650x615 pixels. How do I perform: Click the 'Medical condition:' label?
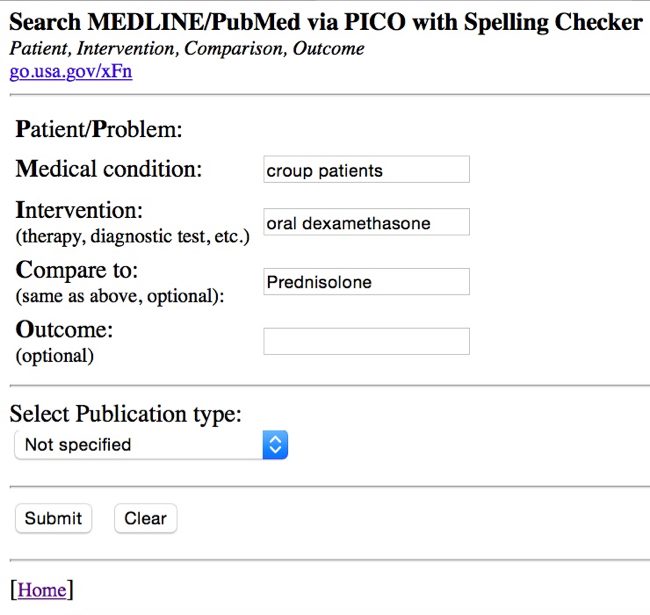click(109, 169)
